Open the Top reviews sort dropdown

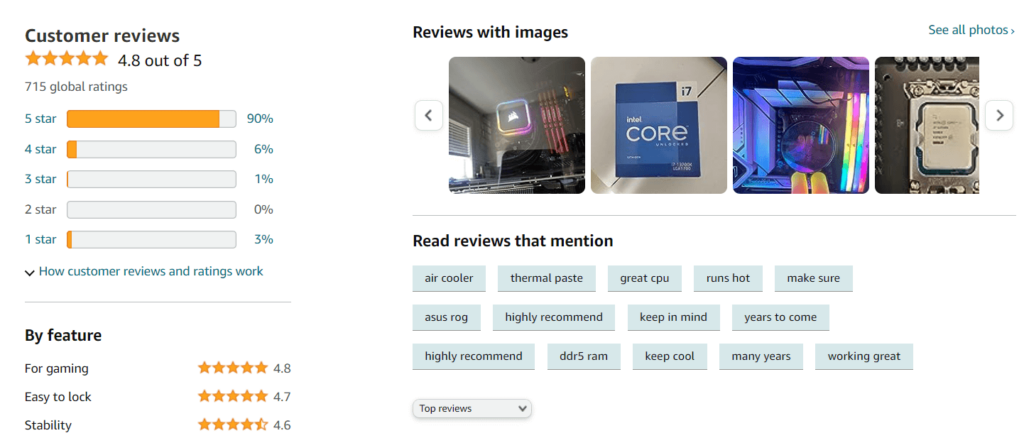(472, 408)
